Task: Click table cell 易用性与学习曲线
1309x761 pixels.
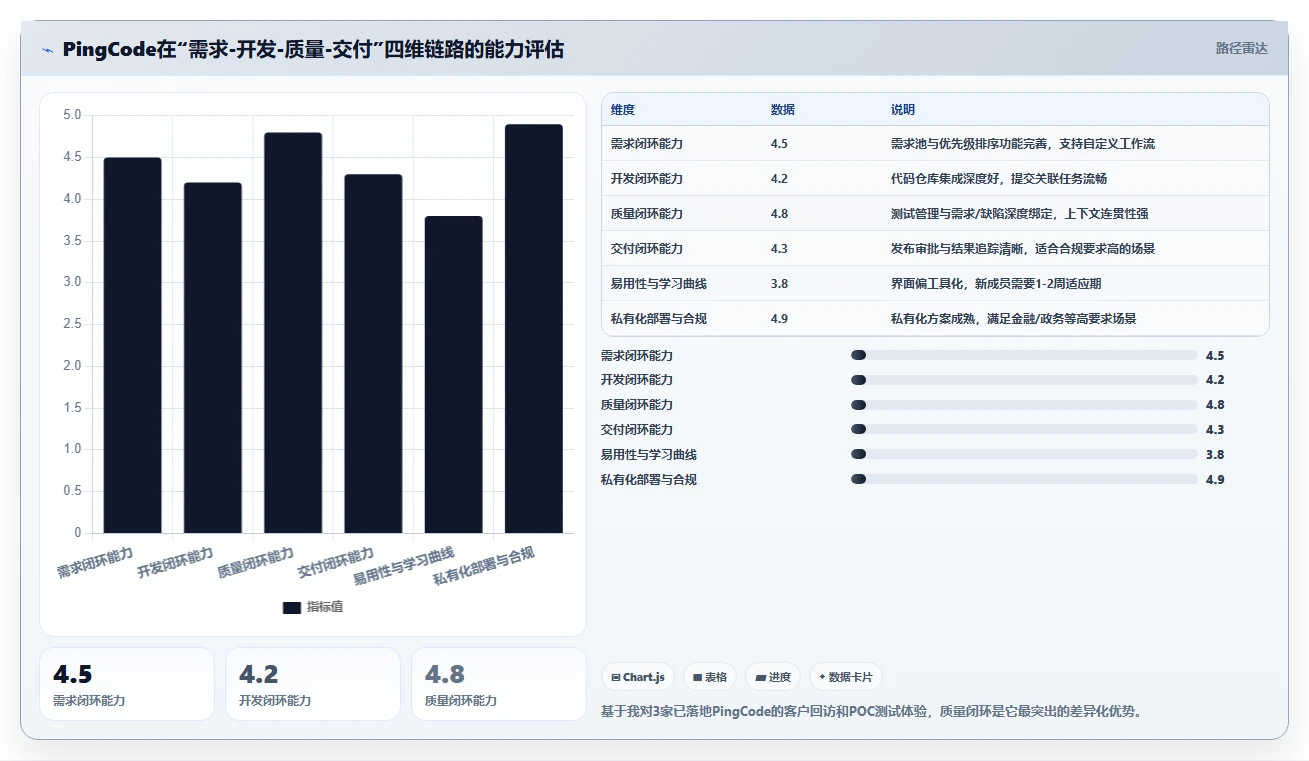Action: (x=659, y=284)
